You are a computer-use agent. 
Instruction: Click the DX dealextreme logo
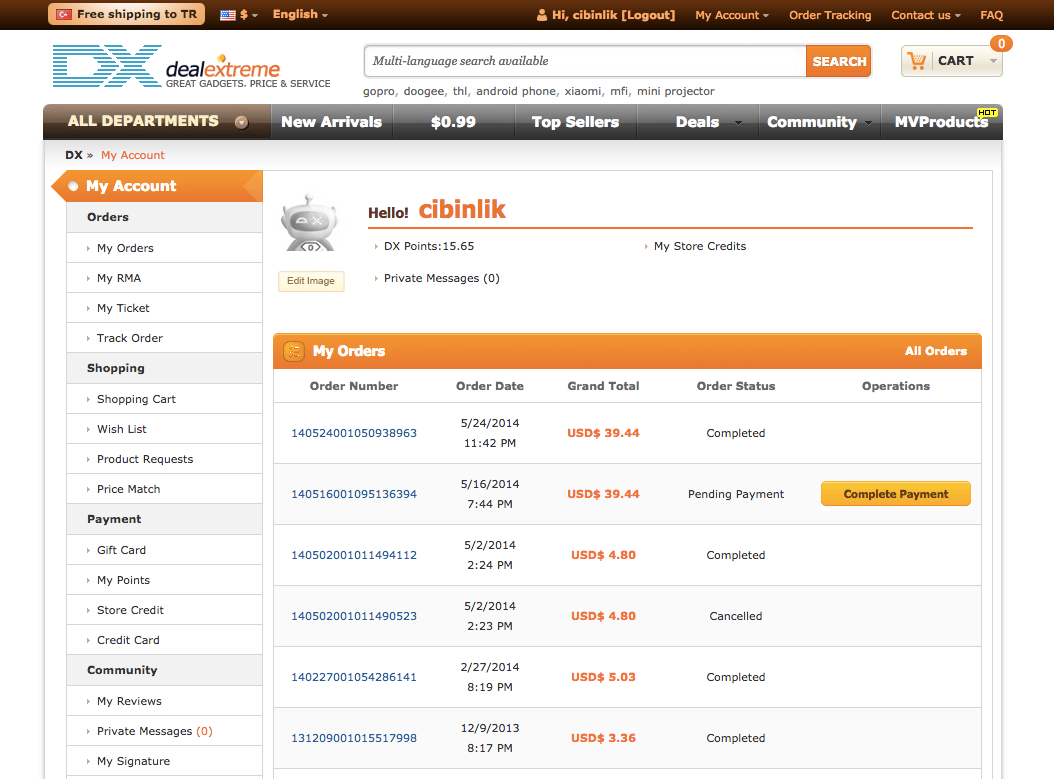click(191, 66)
